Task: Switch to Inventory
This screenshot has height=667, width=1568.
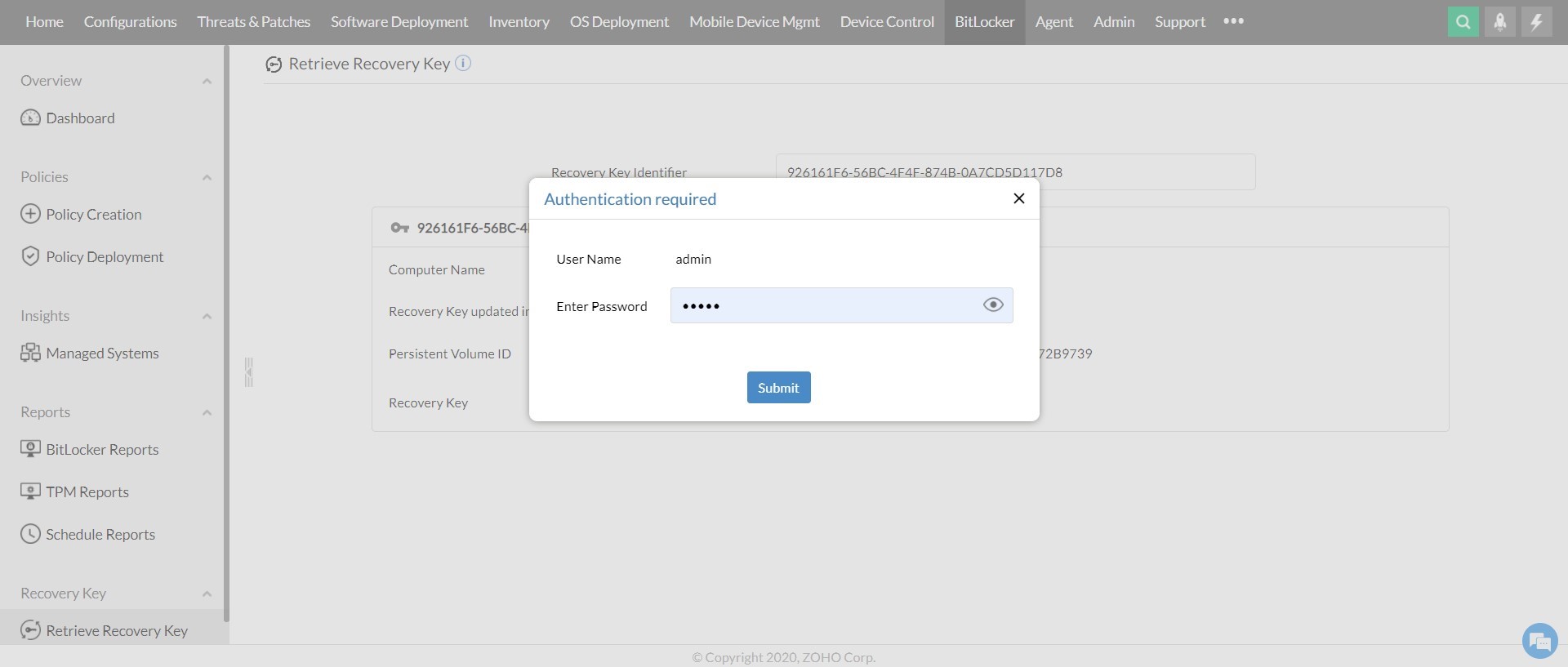Action: pyautogui.click(x=519, y=22)
